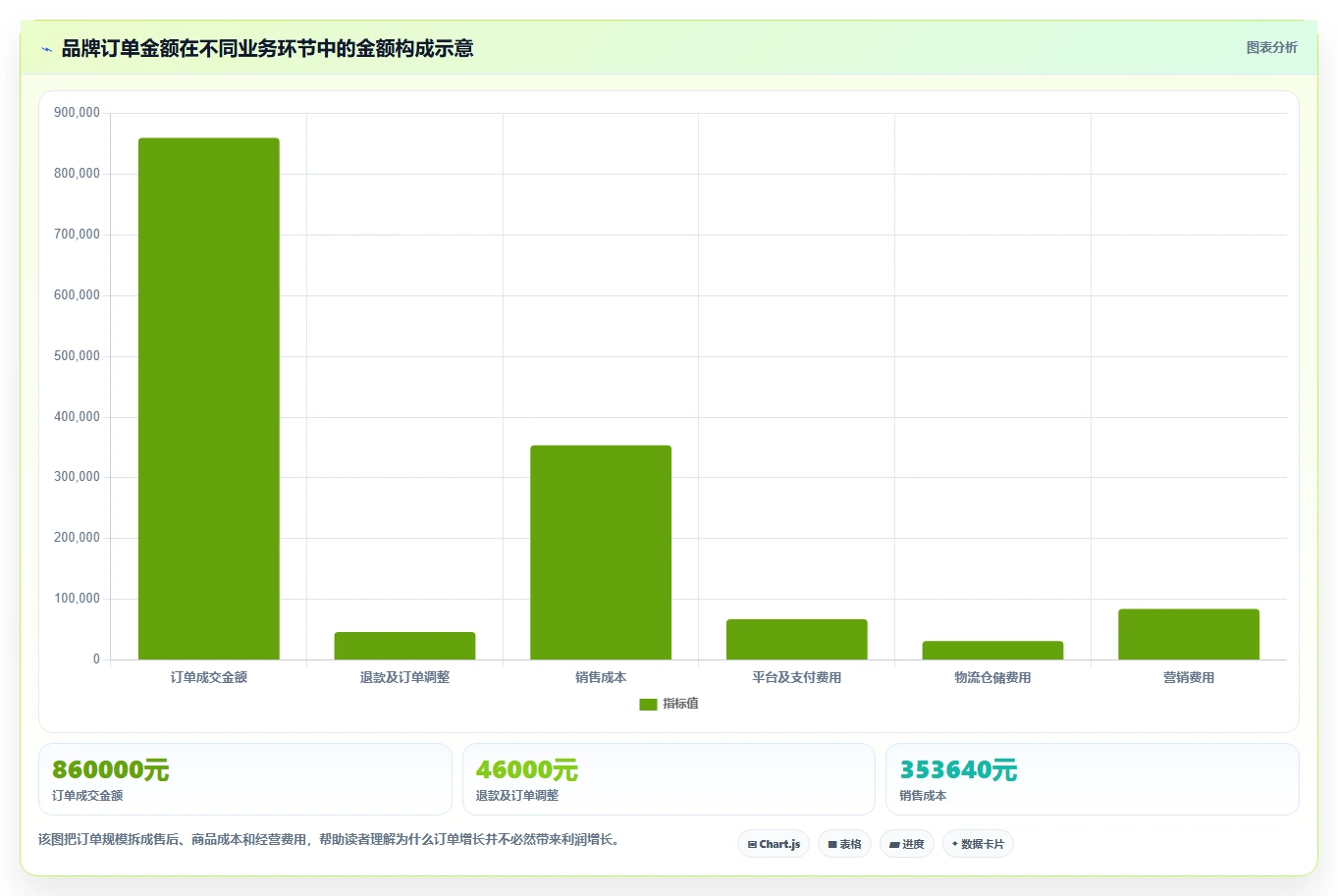
Task: Click the 销售成本 bar
Action: (x=601, y=553)
